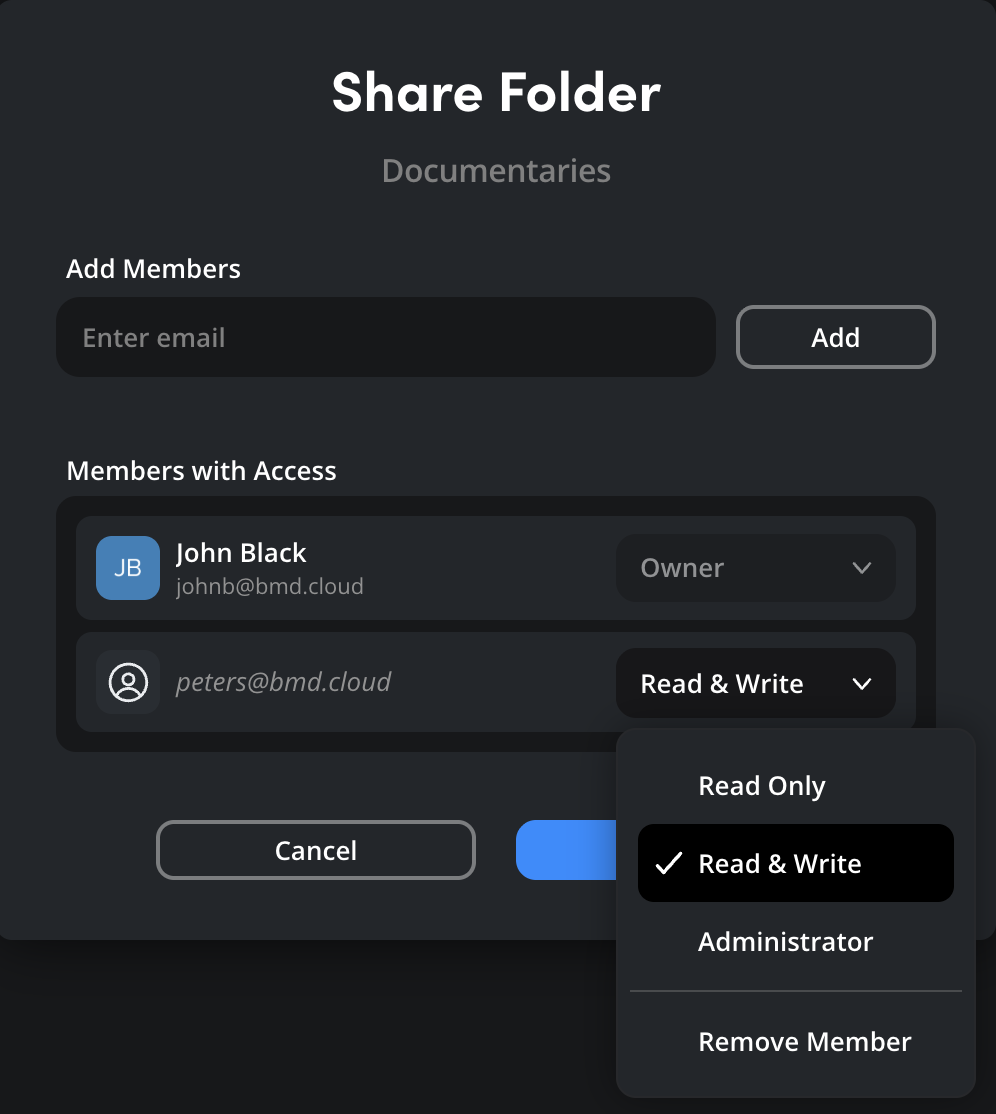Image resolution: width=996 pixels, height=1114 pixels.
Task: Click the Documentaries folder name subtitle
Action: (496, 170)
